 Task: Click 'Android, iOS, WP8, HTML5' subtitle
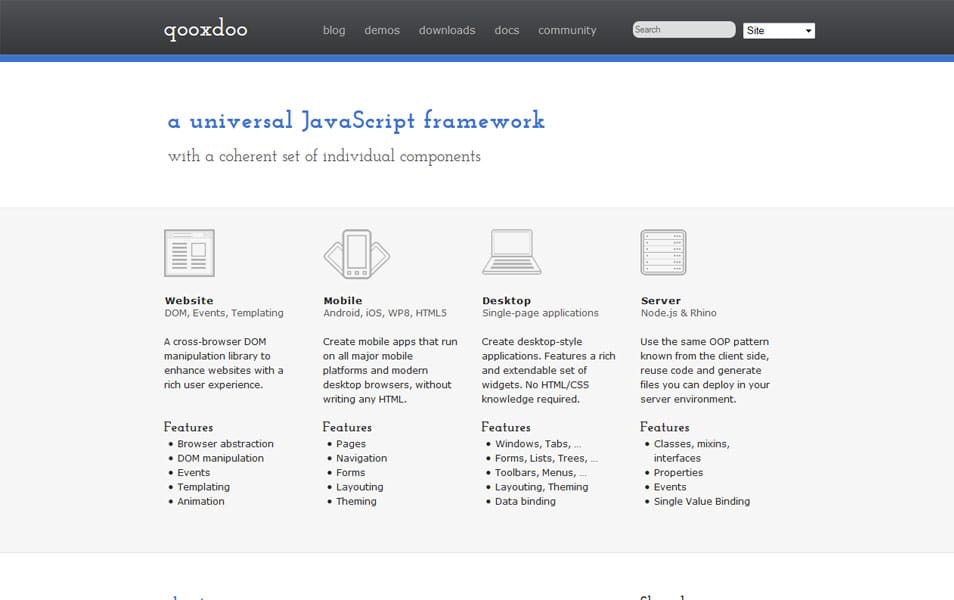point(385,313)
